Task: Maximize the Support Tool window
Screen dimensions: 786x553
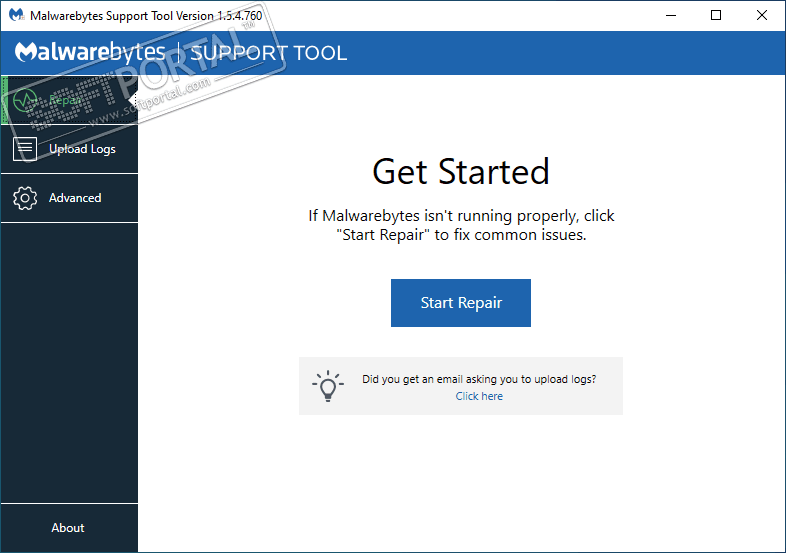Action: [716, 16]
